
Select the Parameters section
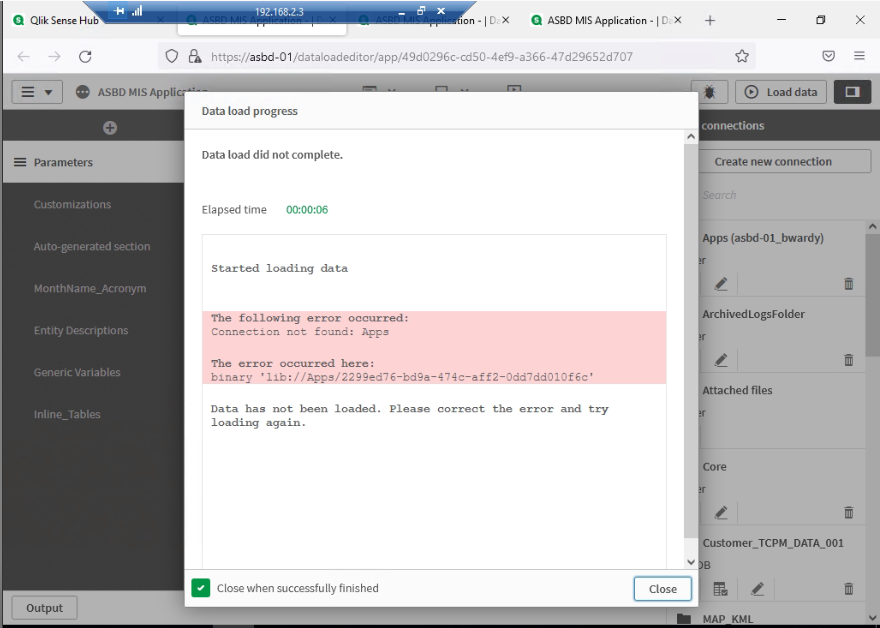tap(93, 162)
